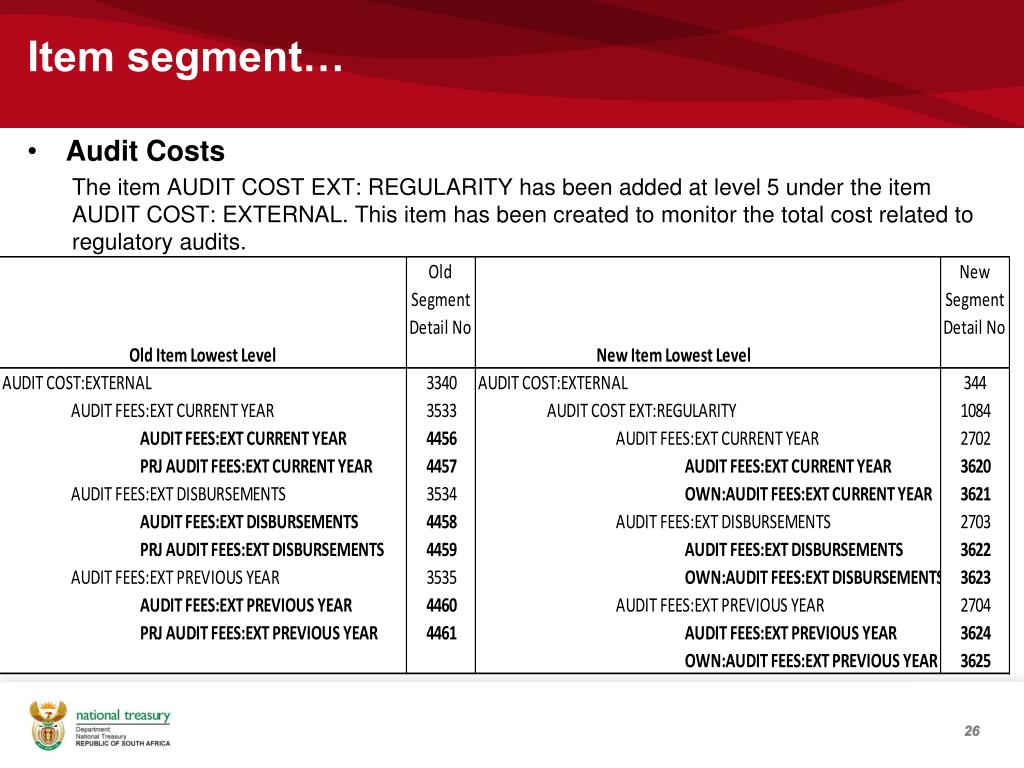Select the 'New Item Lowest Level' column header
Viewport: 1024px width, 768px height.
(673, 355)
